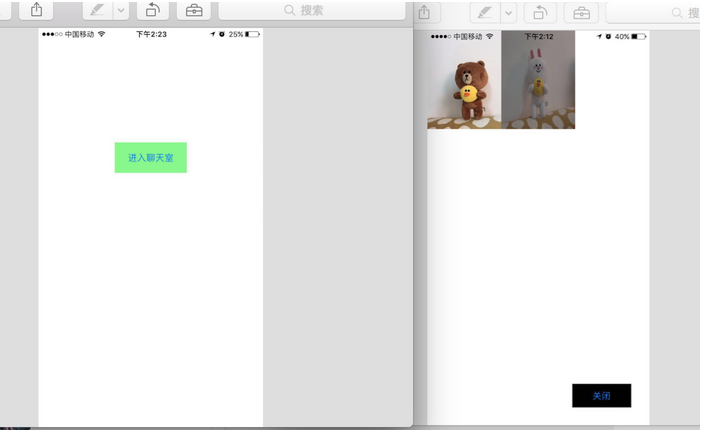The image size is (701, 430).
Task: Click 中国移动 carrier text in left phone
Action: pos(80,34)
